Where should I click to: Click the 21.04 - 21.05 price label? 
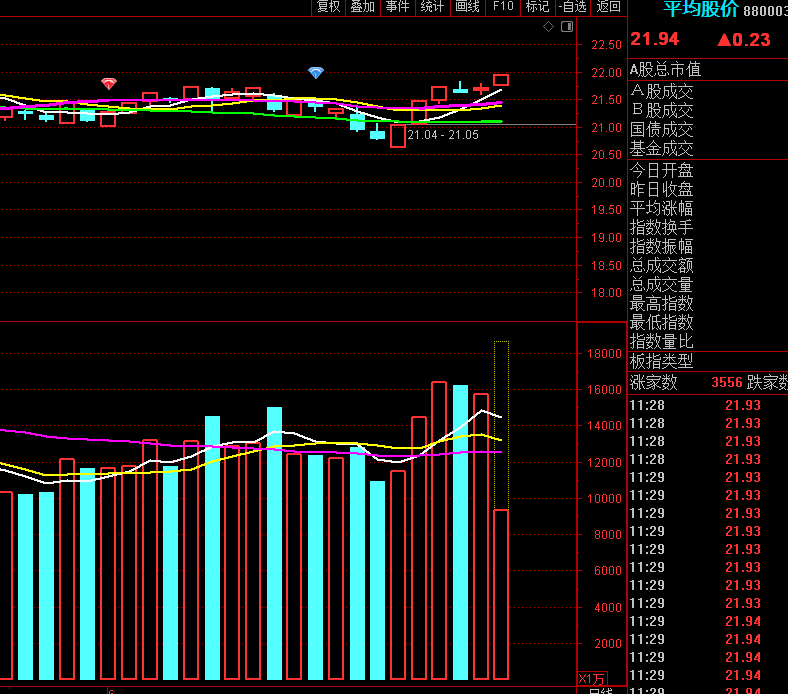tap(443, 135)
